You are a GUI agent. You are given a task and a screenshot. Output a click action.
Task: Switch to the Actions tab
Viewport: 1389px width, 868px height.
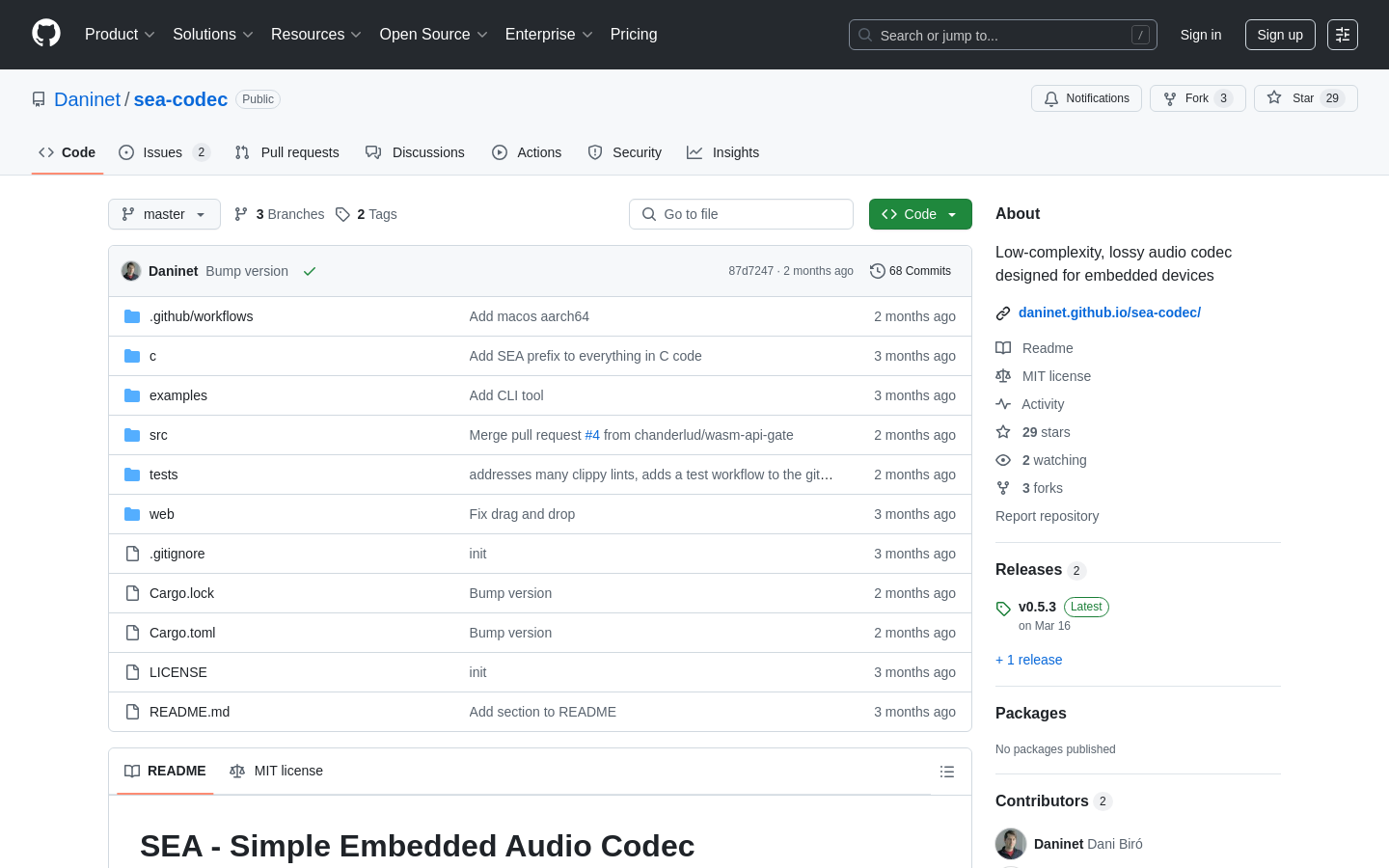pyautogui.click(x=527, y=152)
